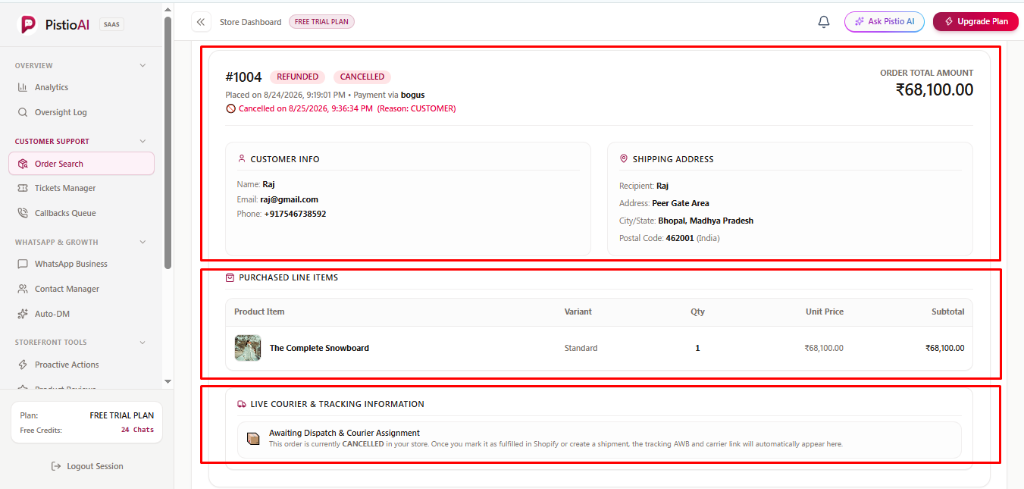Click the order total ₹68,100.00 heading
Screen dimensions: 1024x489
[x=934, y=90]
